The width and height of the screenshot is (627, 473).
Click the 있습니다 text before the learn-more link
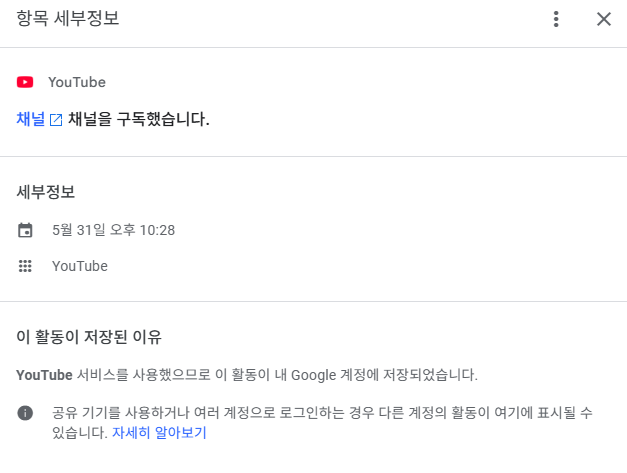[x=80, y=432]
